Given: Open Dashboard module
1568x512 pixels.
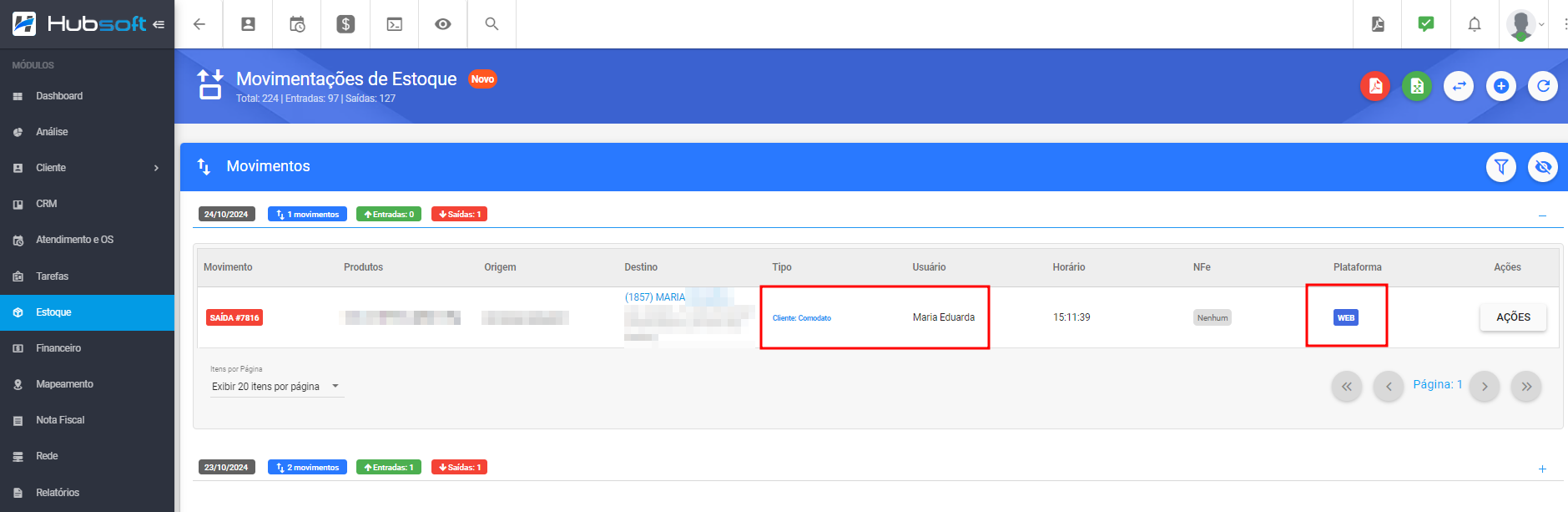Looking at the screenshot, I should pos(87,96).
